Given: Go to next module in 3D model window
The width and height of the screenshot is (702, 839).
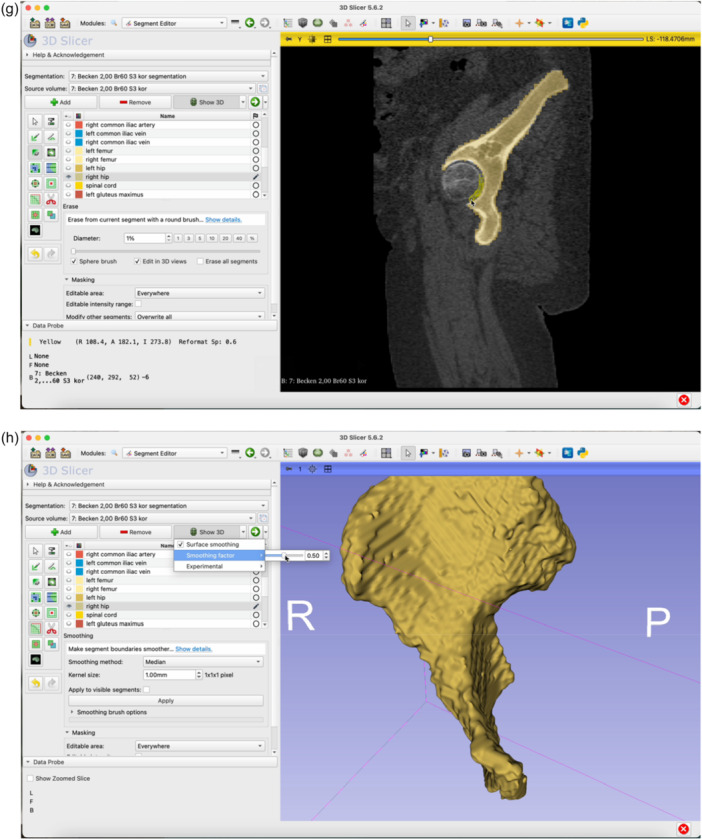Looking at the screenshot, I should [x=265, y=453].
